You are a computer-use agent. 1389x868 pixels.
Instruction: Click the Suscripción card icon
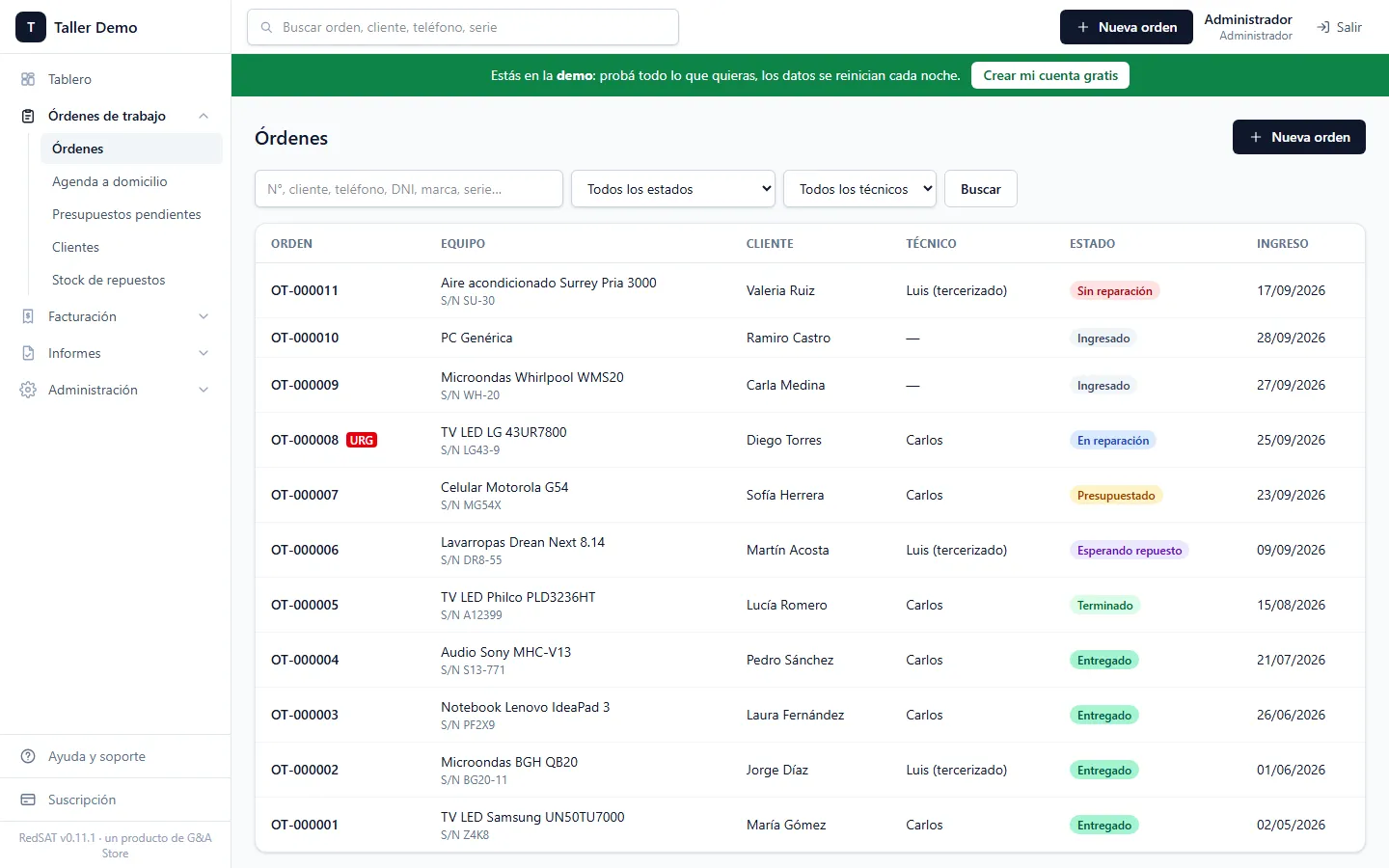pyautogui.click(x=28, y=800)
